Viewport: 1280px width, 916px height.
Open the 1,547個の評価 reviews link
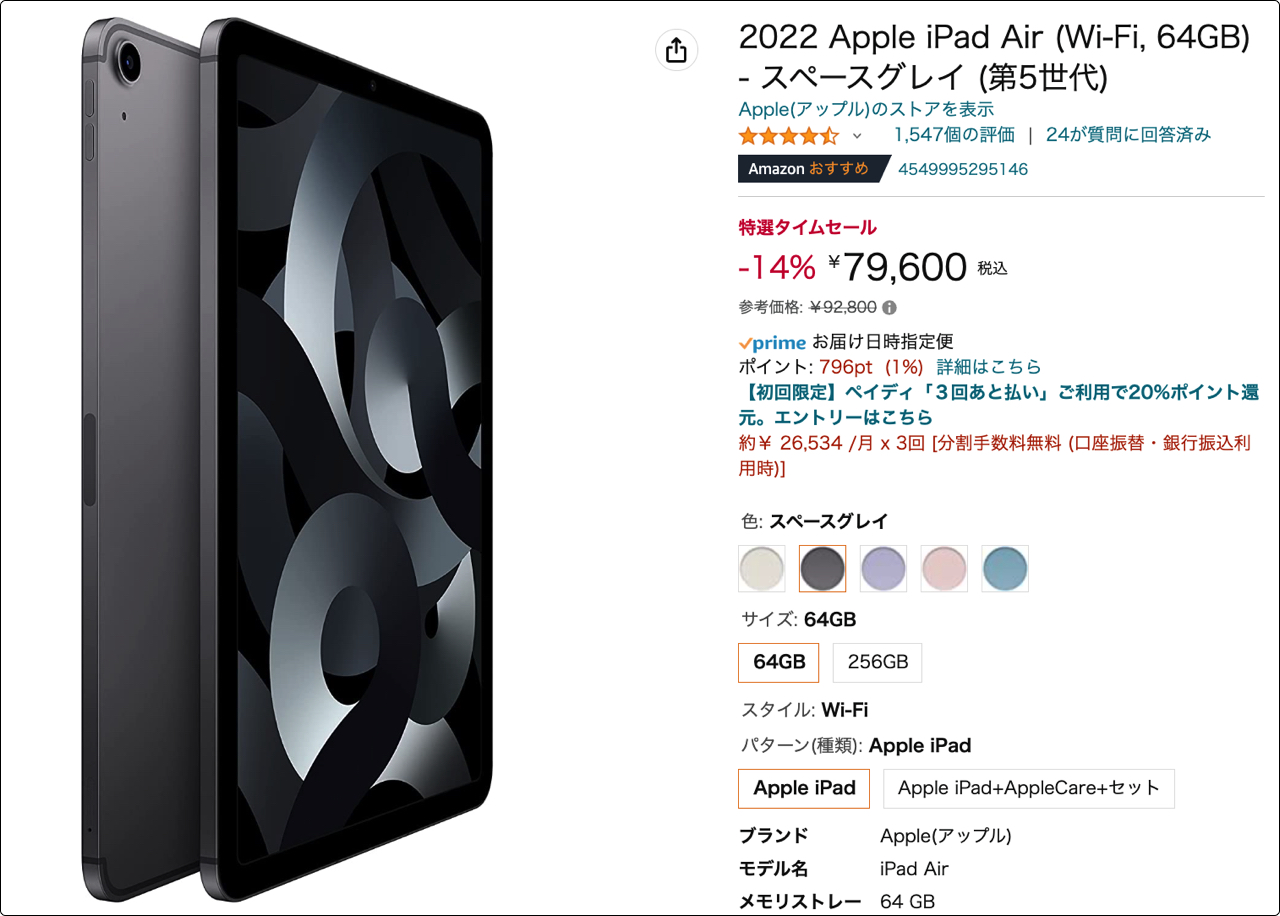click(954, 135)
